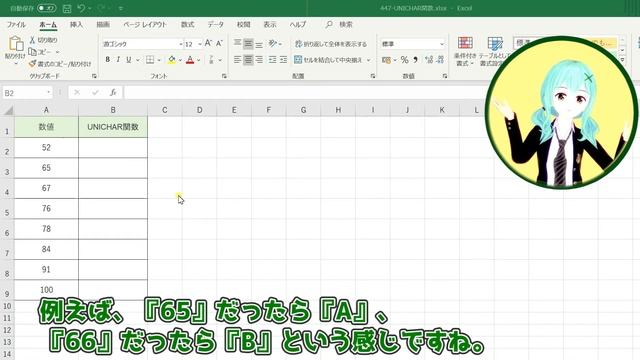Click the align left icon

point(238,60)
